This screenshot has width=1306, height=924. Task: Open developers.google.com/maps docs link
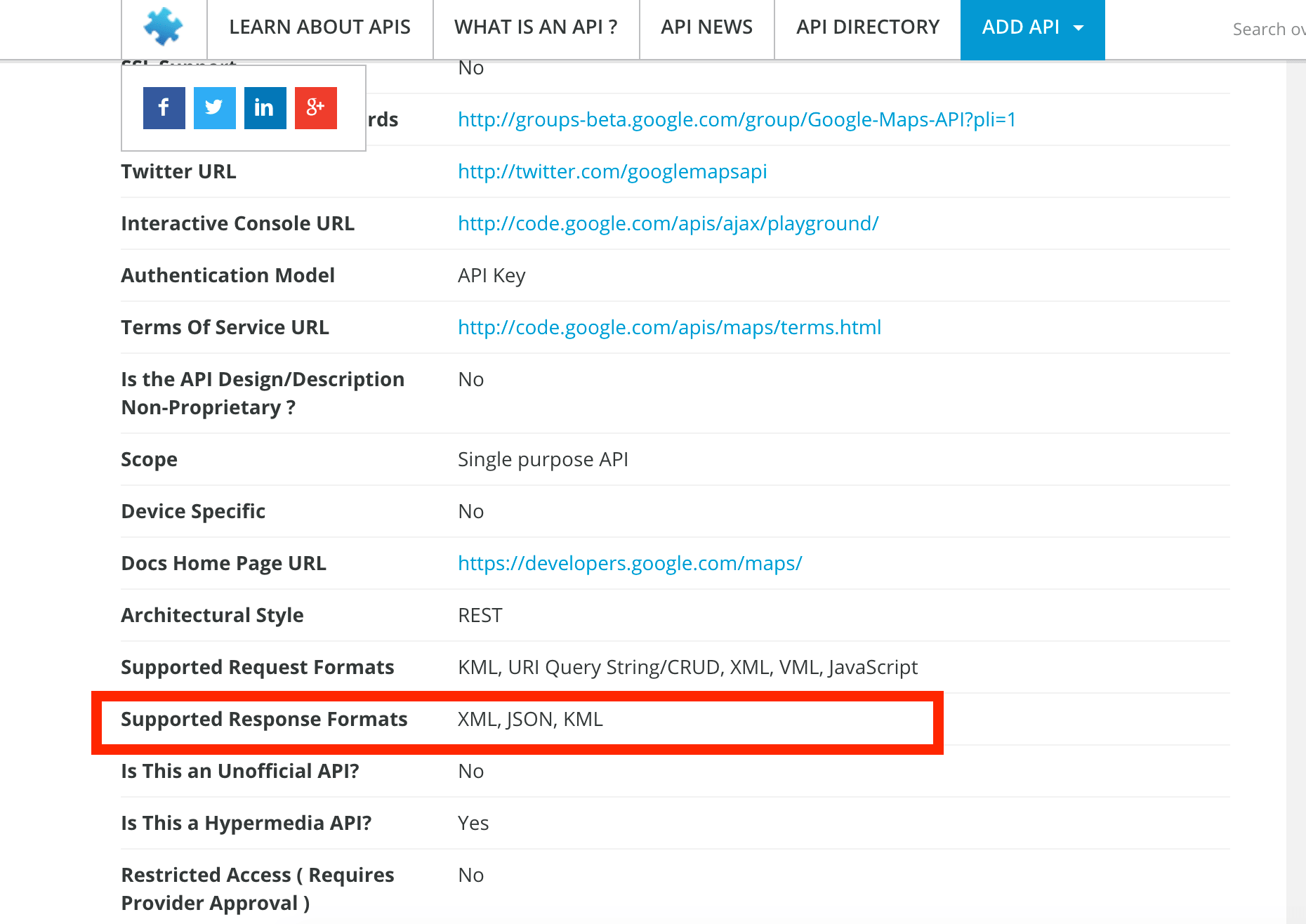[x=630, y=563]
